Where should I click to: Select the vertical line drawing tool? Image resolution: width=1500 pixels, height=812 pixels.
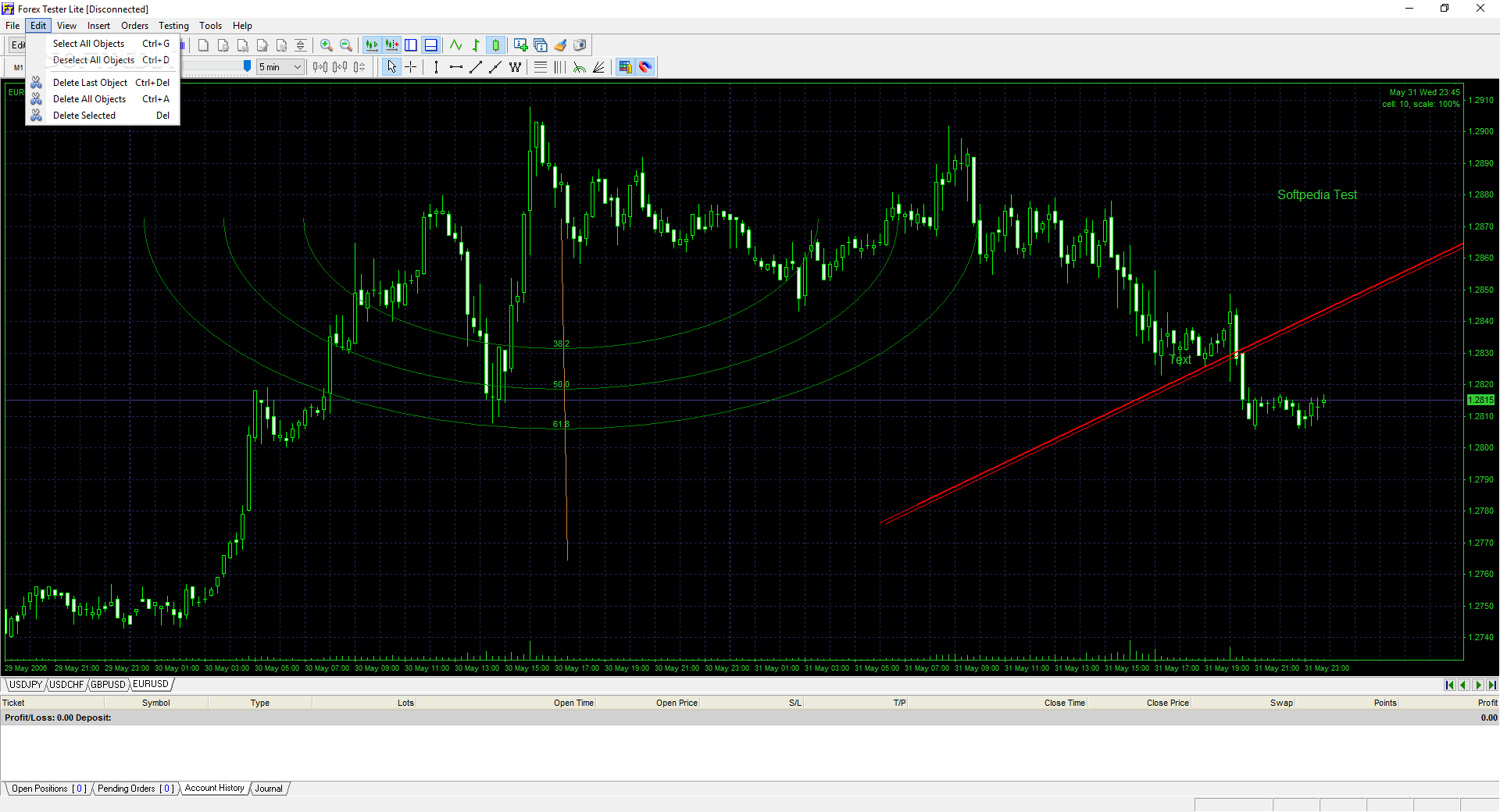[436, 67]
